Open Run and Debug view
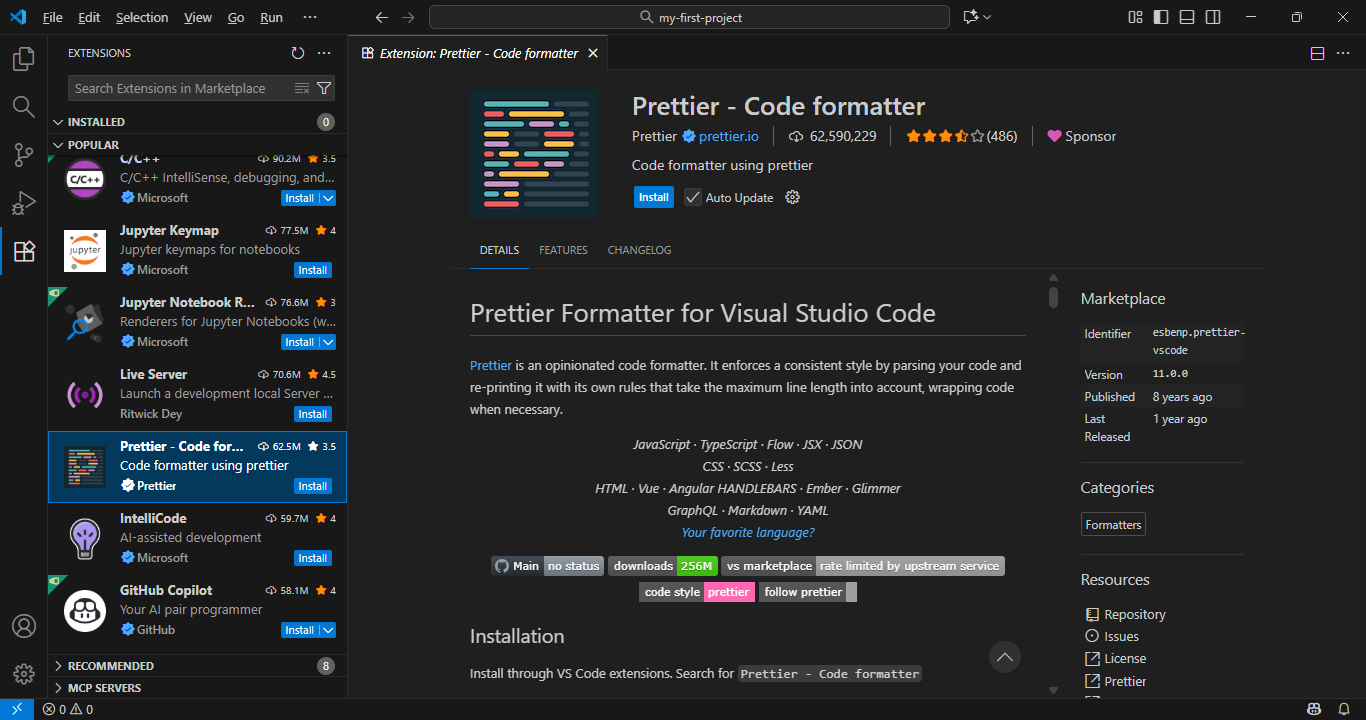 click(23, 203)
